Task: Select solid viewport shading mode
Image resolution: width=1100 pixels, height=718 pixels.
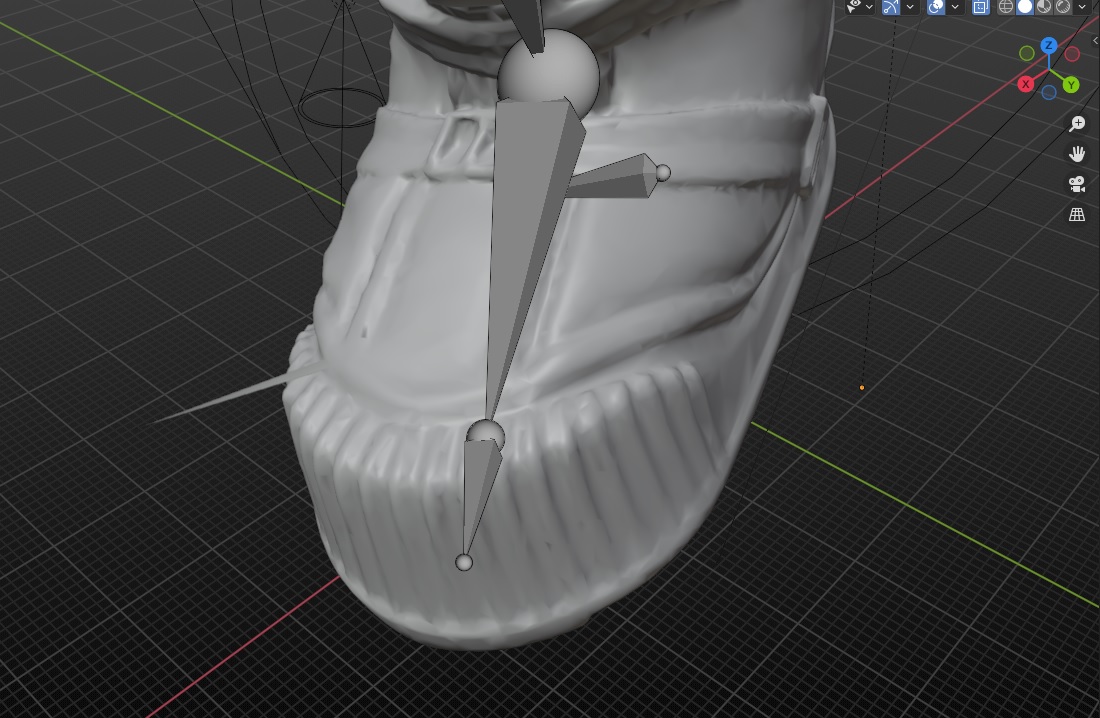Action: pos(1025,7)
